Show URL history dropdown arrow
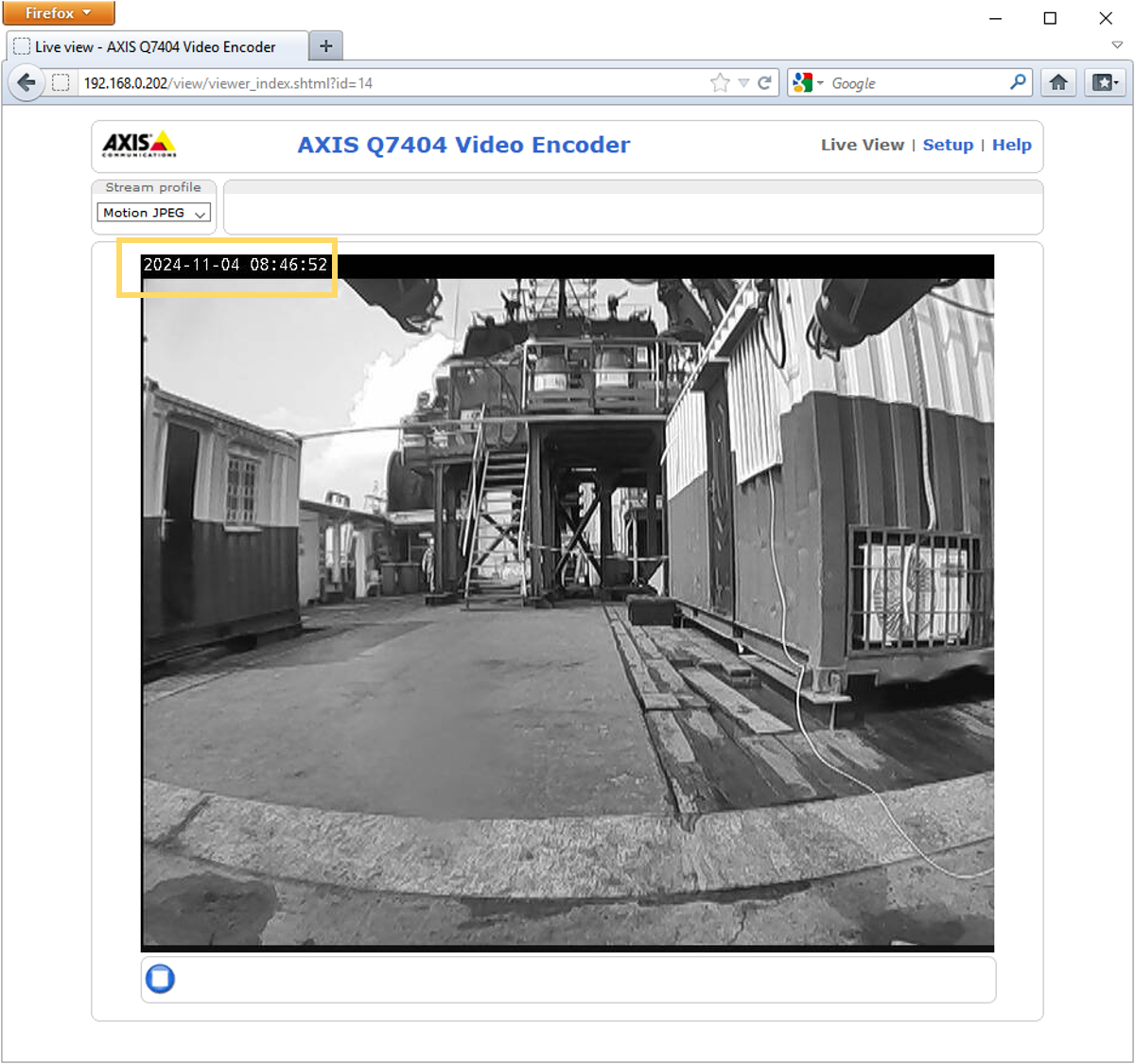This screenshot has width=1135, height=1064. [743, 83]
